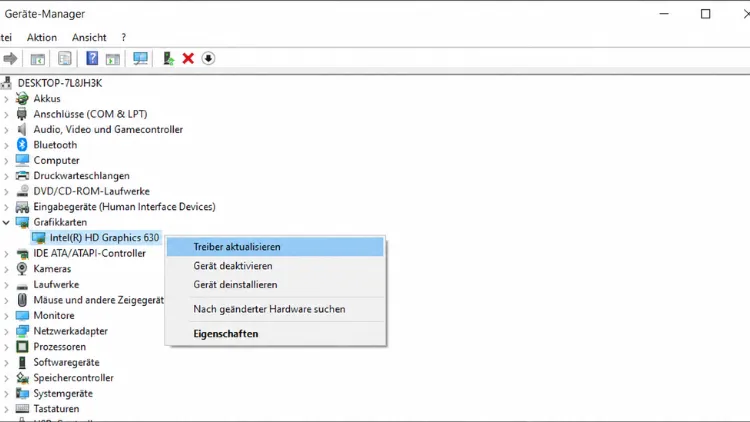Open the Aktion menu
The height and width of the screenshot is (422, 750).
(42, 37)
